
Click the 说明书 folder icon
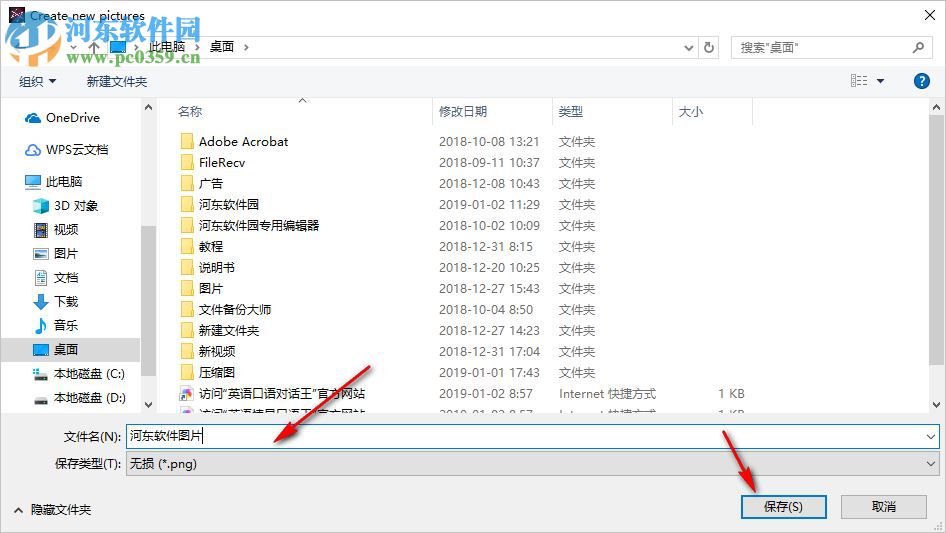coord(187,267)
